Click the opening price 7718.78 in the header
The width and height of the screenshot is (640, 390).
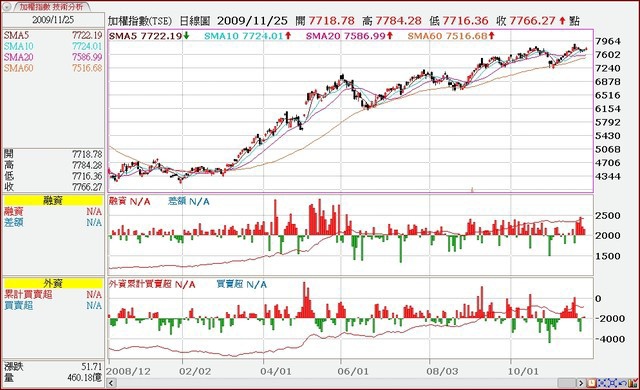pyautogui.click(x=331, y=21)
